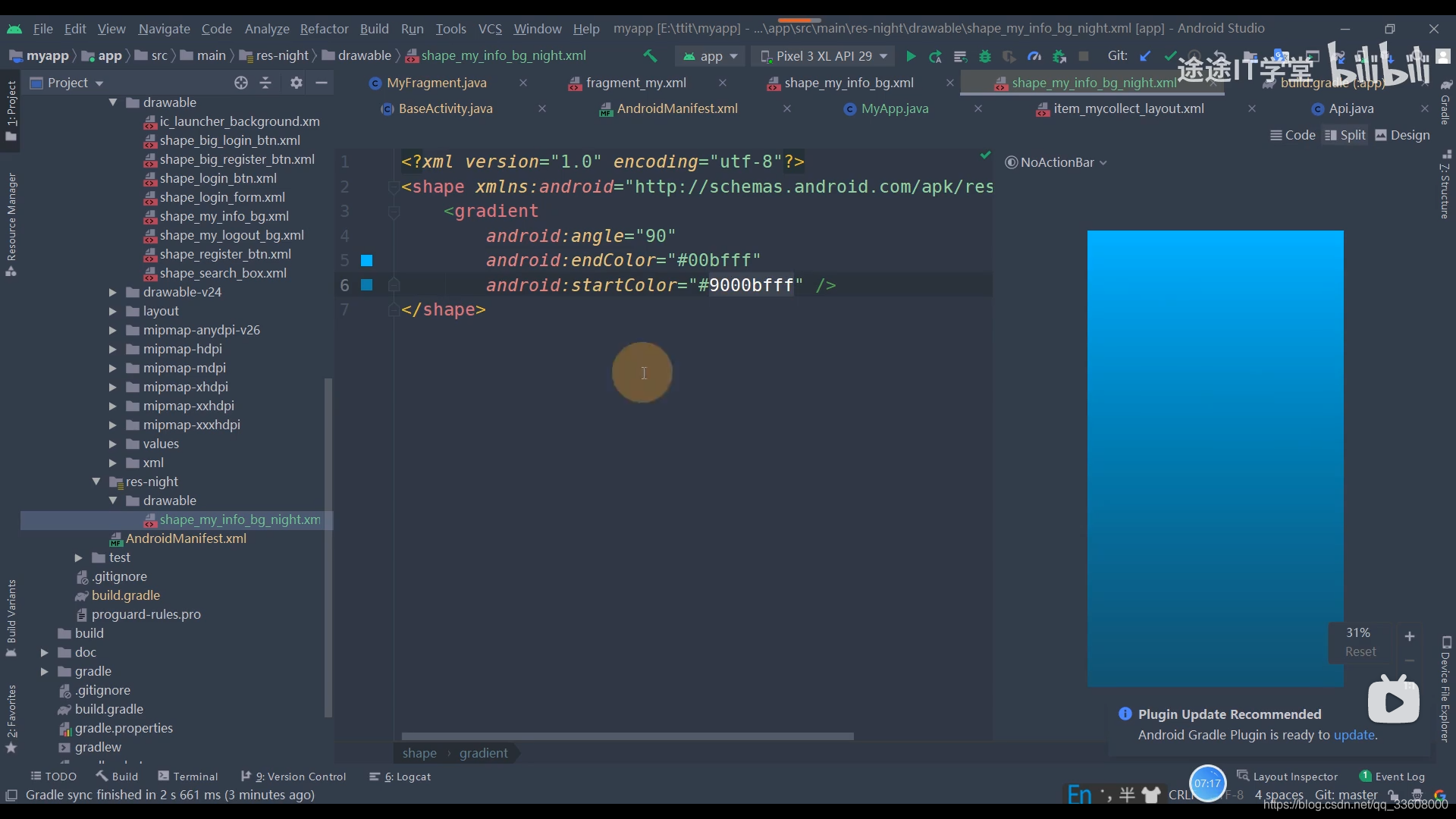Switch editor to Split view mode
The width and height of the screenshot is (1456, 819).
coord(1345,135)
